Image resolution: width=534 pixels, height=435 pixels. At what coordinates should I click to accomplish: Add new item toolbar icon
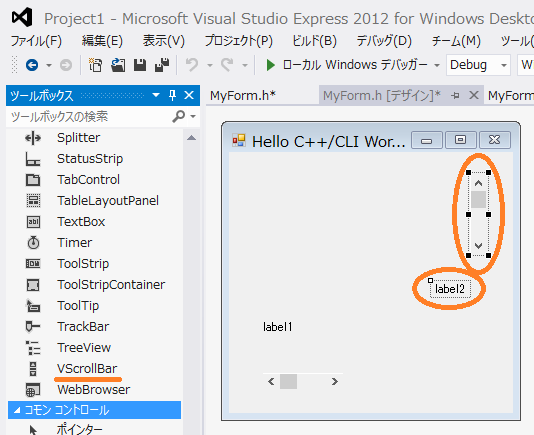95,65
